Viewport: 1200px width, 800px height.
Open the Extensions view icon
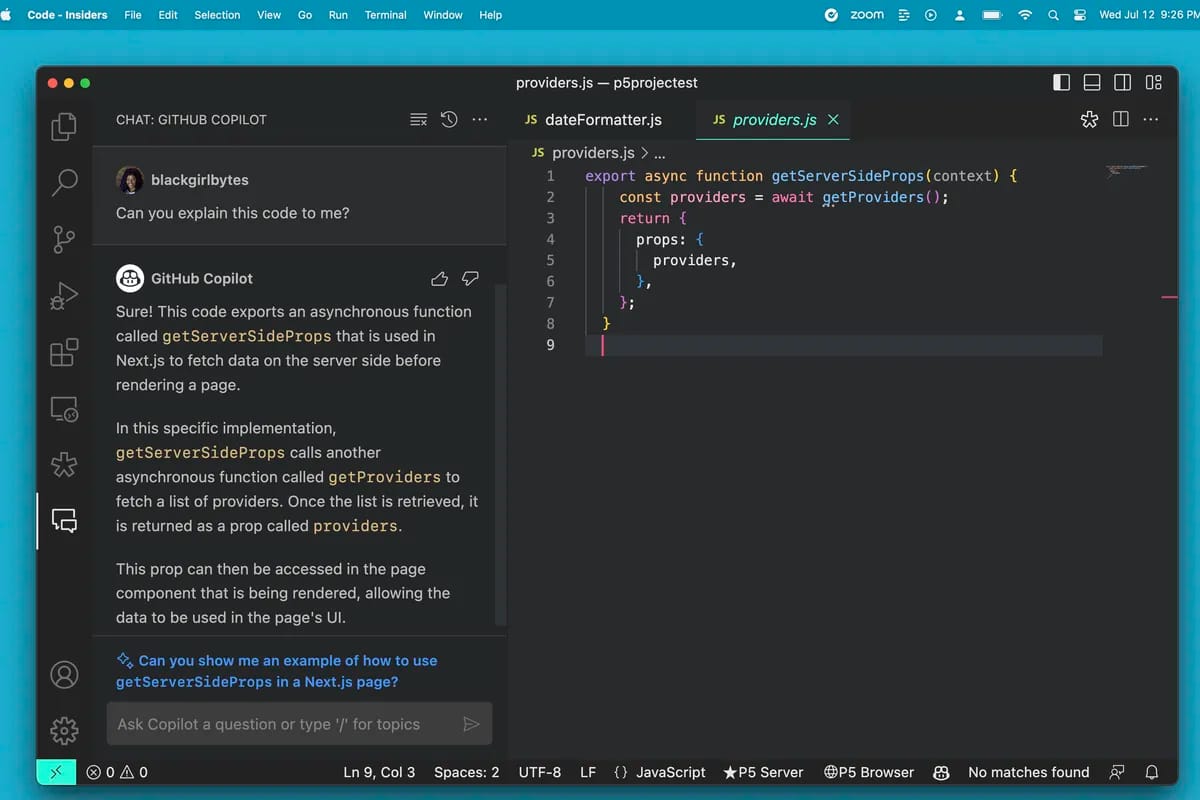pos(64,352)
